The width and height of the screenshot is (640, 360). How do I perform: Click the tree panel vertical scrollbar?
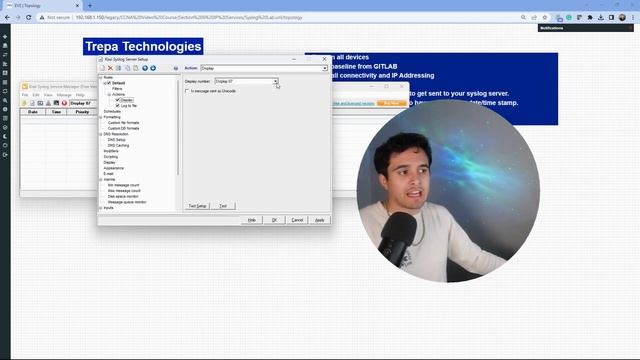(x=178, y=127)
